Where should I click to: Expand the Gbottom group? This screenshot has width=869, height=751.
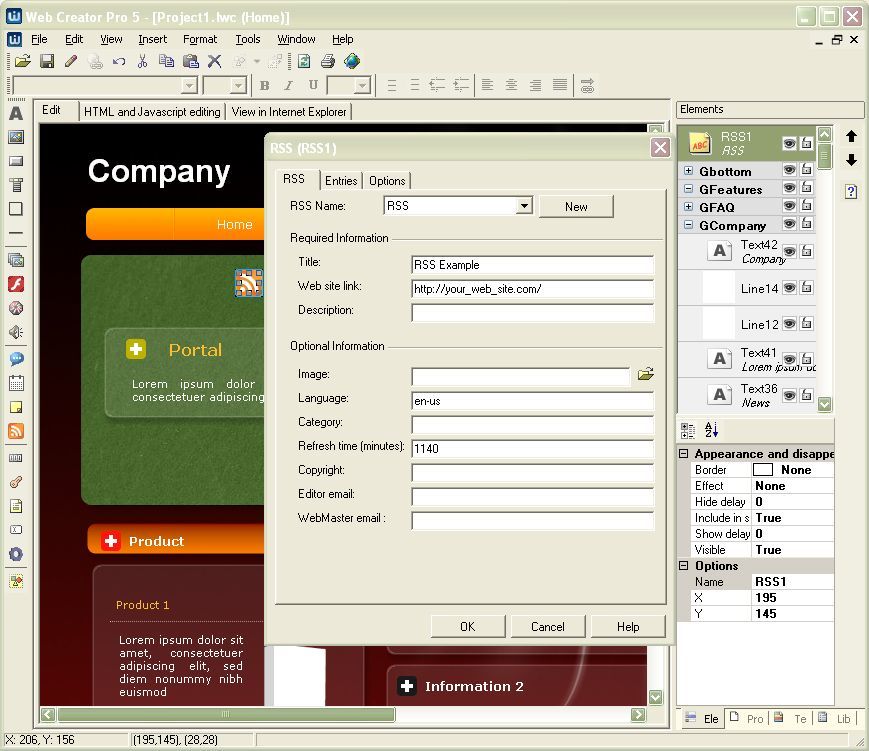[688, 171]
